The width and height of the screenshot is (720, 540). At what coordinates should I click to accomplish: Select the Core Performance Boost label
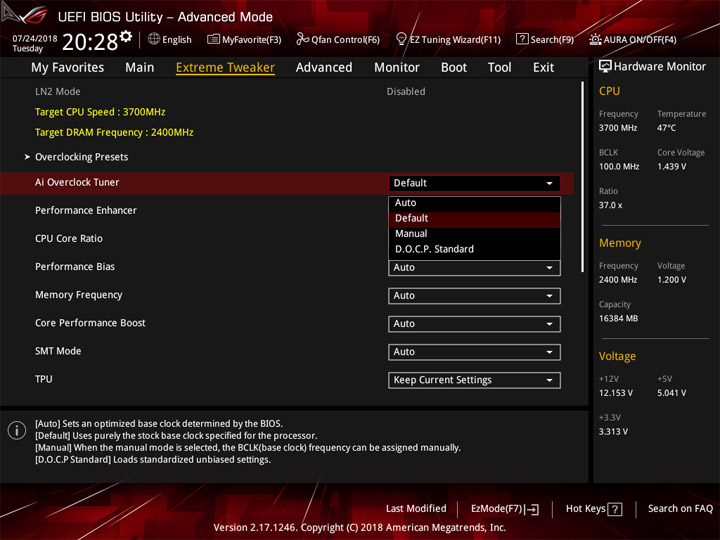click(90, 323)
